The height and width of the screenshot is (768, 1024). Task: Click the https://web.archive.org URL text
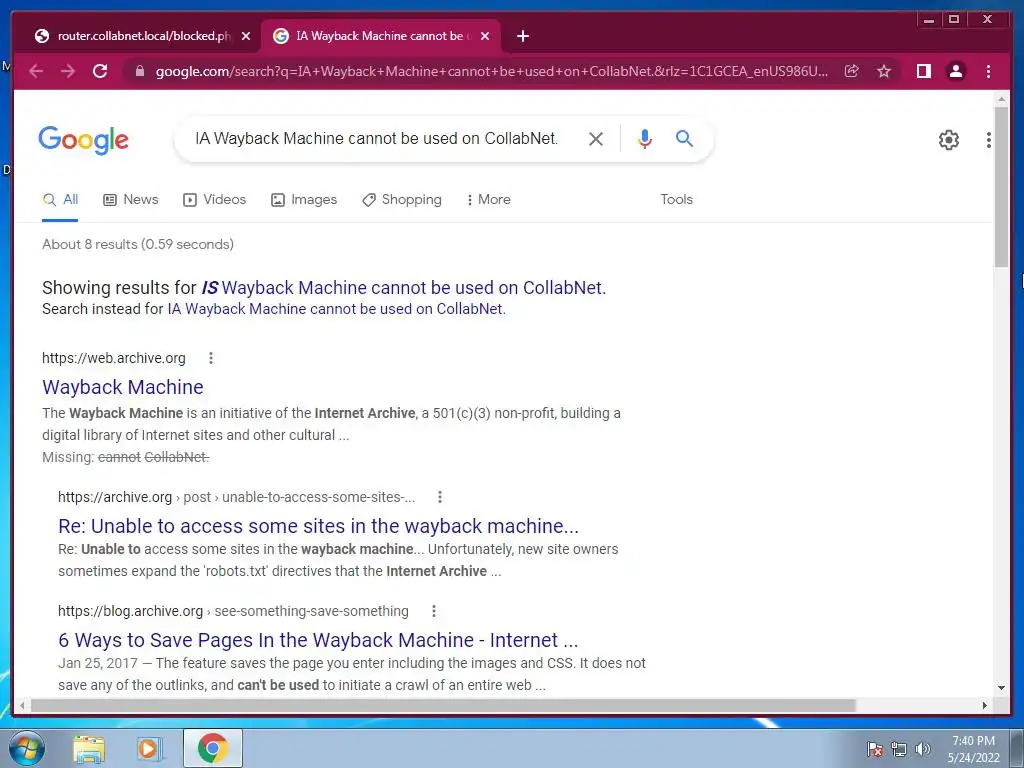[x=114, y=358]
